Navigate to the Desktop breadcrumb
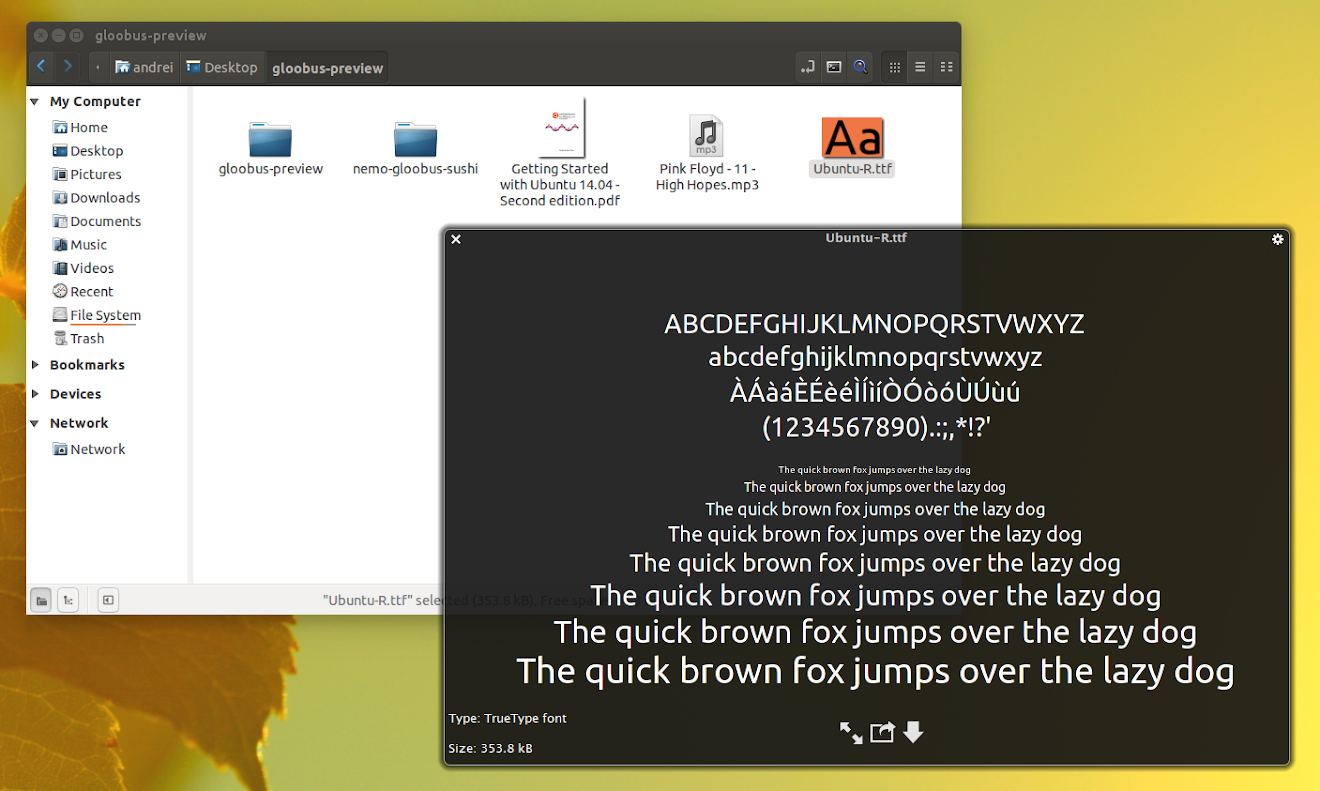Image resolution: width=1320 pixels, height=791 pixels. coord(222,68)
